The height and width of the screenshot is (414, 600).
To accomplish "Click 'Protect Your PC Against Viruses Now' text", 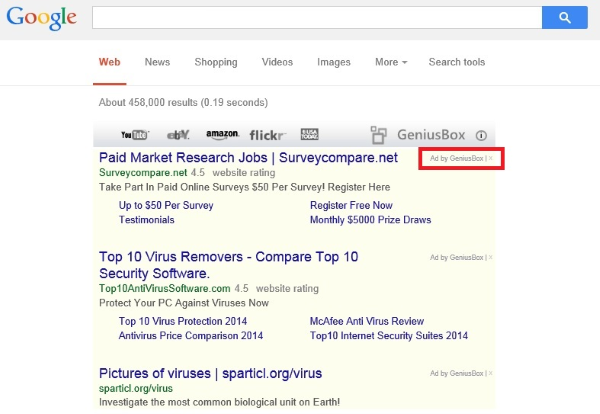I will click(x=184, y=303).
